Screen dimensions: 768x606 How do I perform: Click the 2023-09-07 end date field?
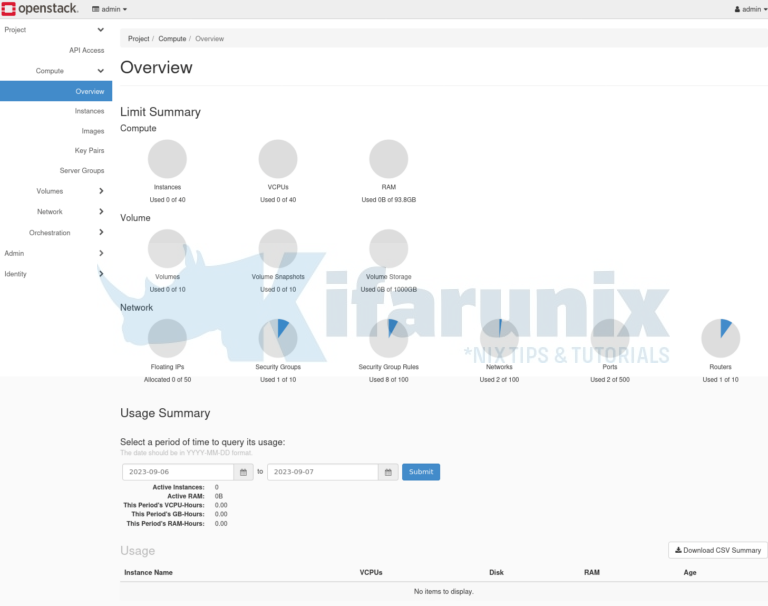[323, 472]
